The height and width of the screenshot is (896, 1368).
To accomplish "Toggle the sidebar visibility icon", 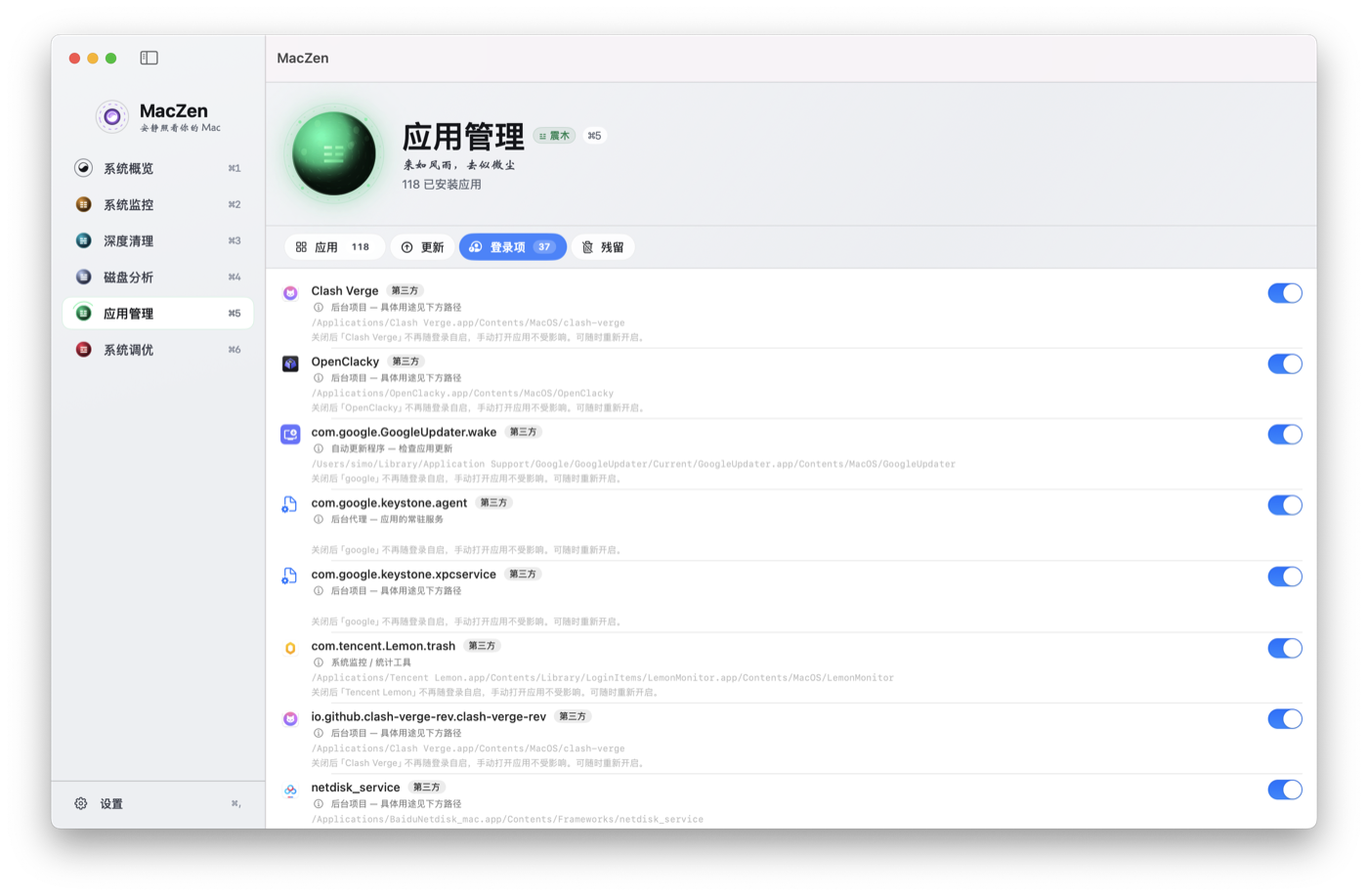I will 149,58.
